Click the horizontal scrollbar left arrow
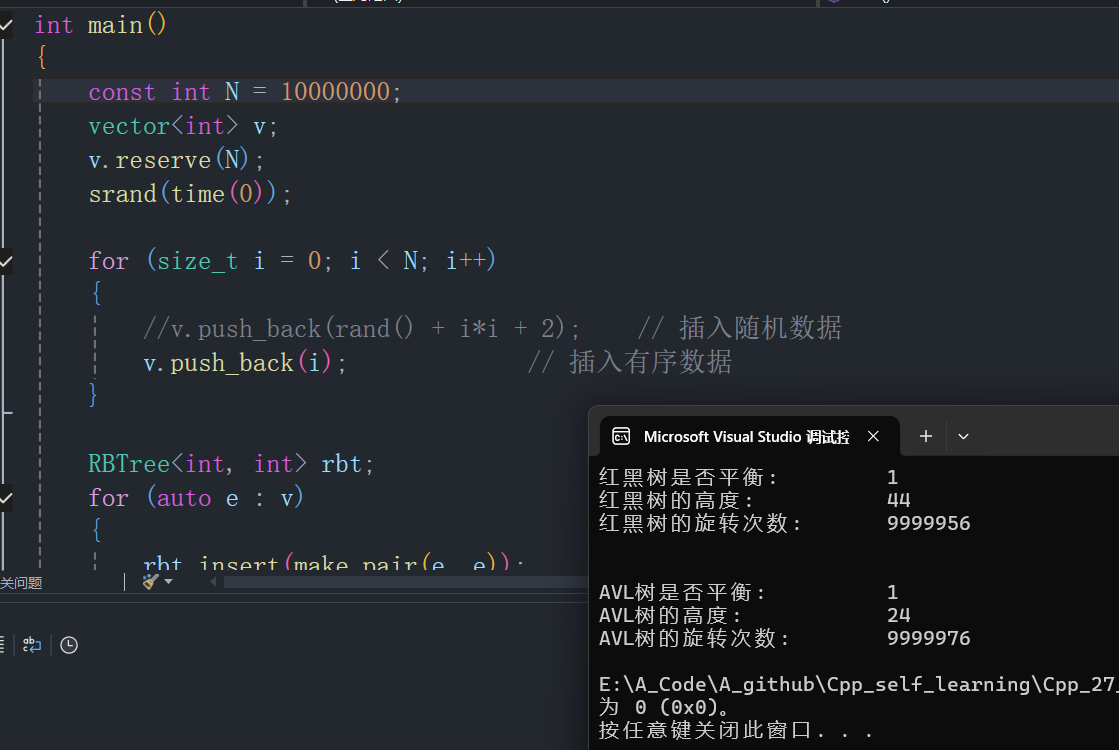 click(x=213, y=582)
